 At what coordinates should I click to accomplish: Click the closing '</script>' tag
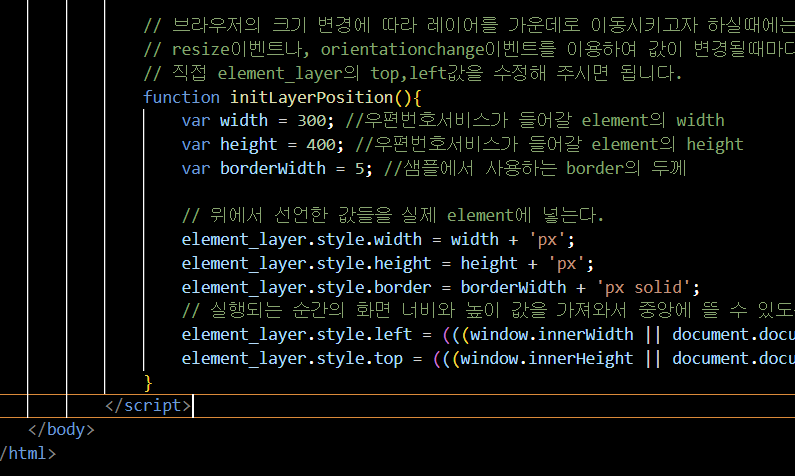tap(148, 406)
